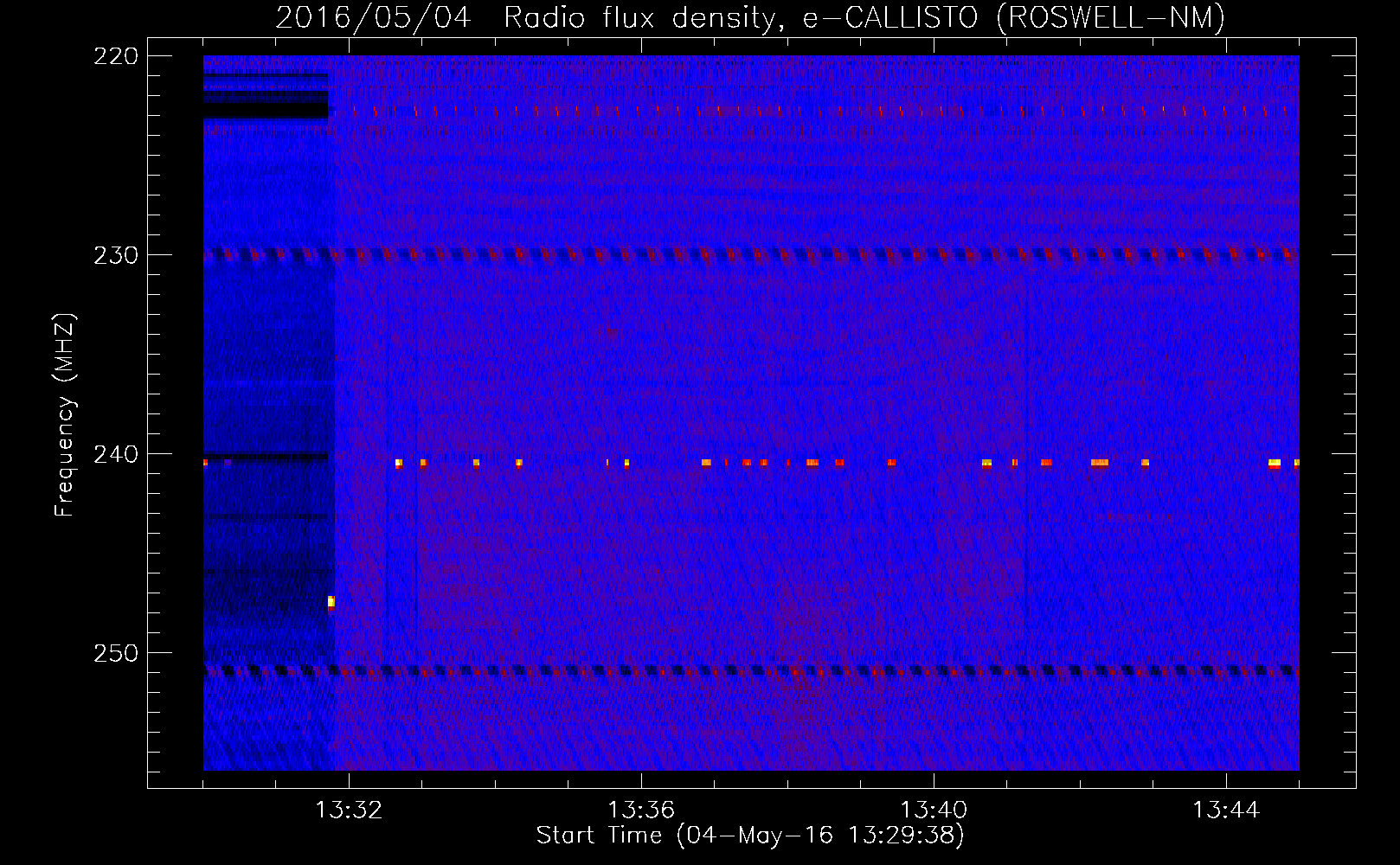Click the bright yellow burst near 247 MHz
The width and height of the screenshot is (1400, 865).
331,602
